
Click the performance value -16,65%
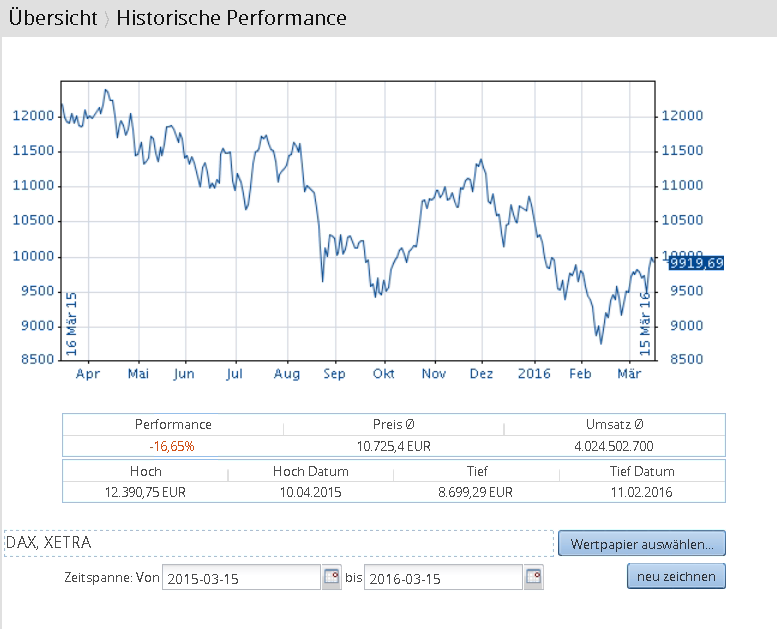(172, 446)
